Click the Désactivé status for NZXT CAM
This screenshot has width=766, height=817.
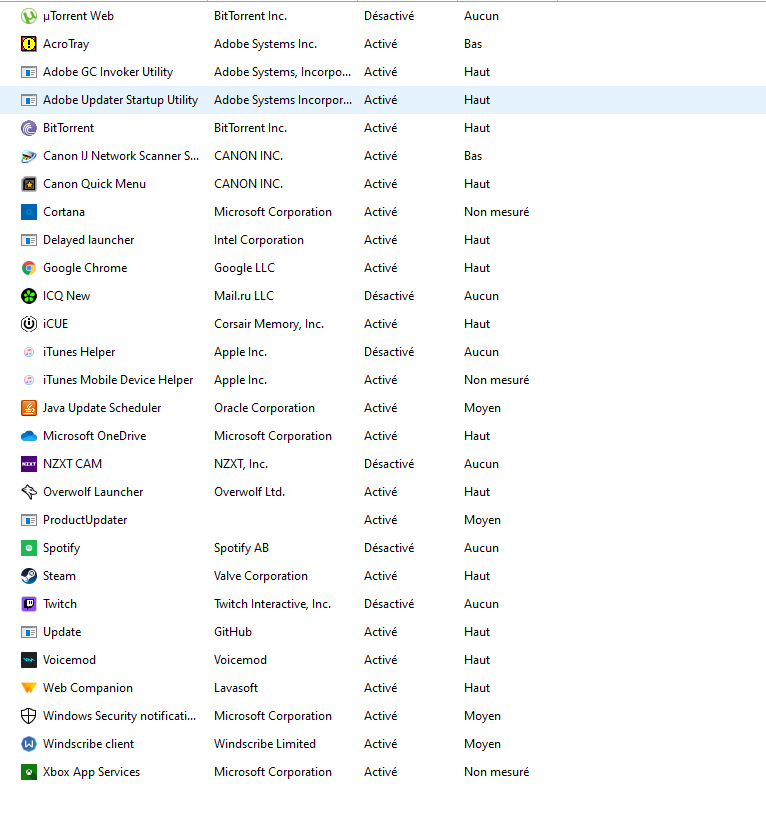pyautogui.click(x=389, y=464)
